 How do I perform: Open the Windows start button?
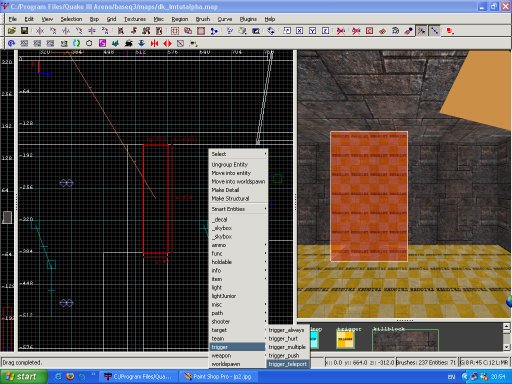(23, 377)
